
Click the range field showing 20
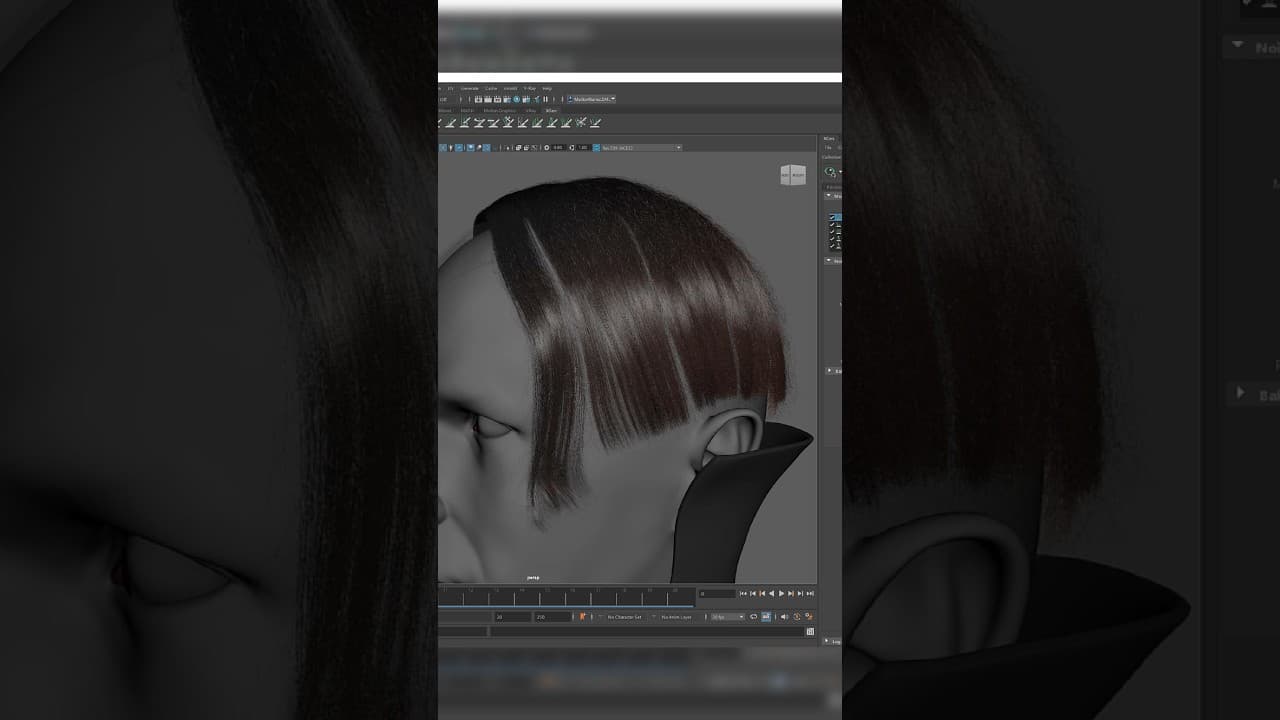point(512,617)
